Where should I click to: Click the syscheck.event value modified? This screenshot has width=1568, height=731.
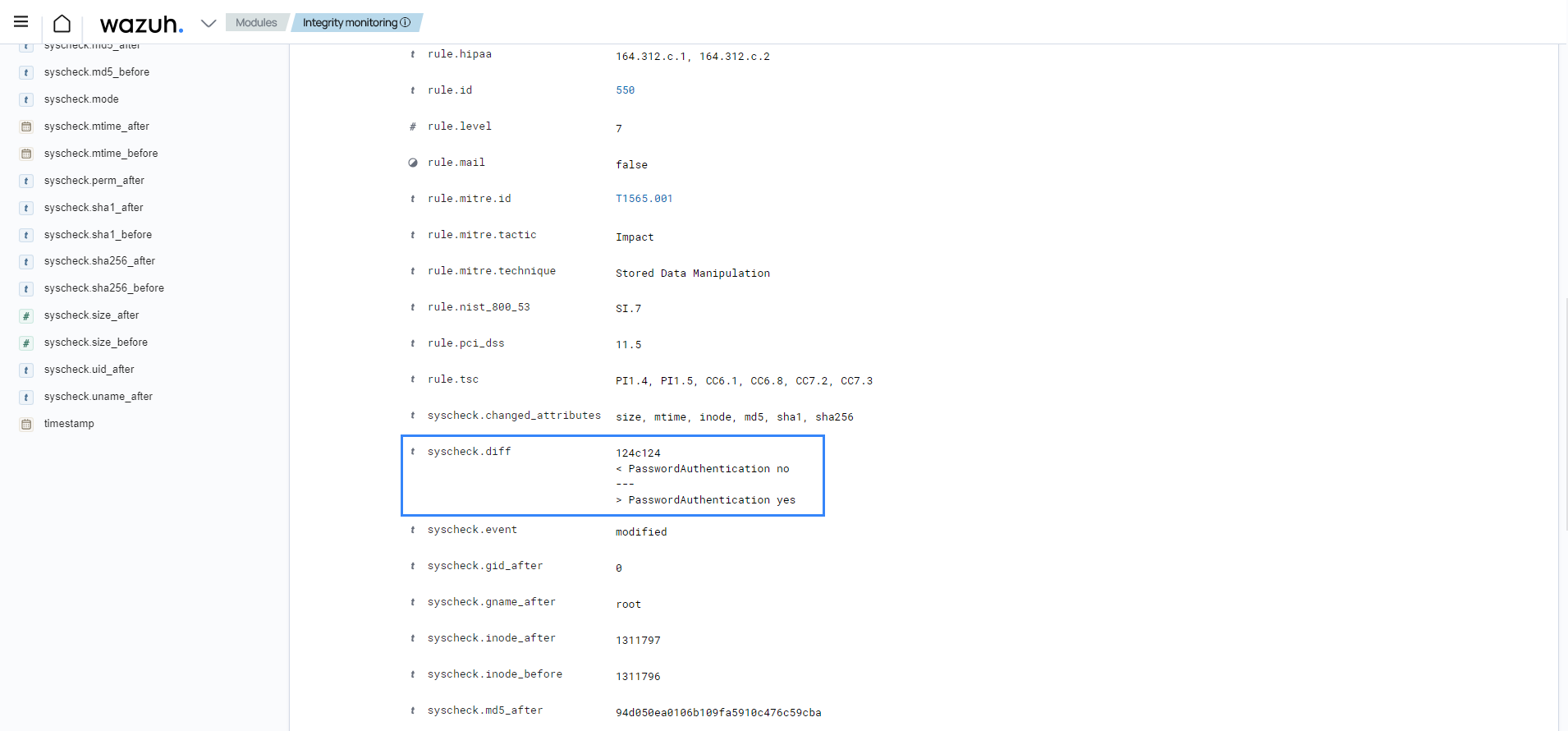[x=641, y=532]
